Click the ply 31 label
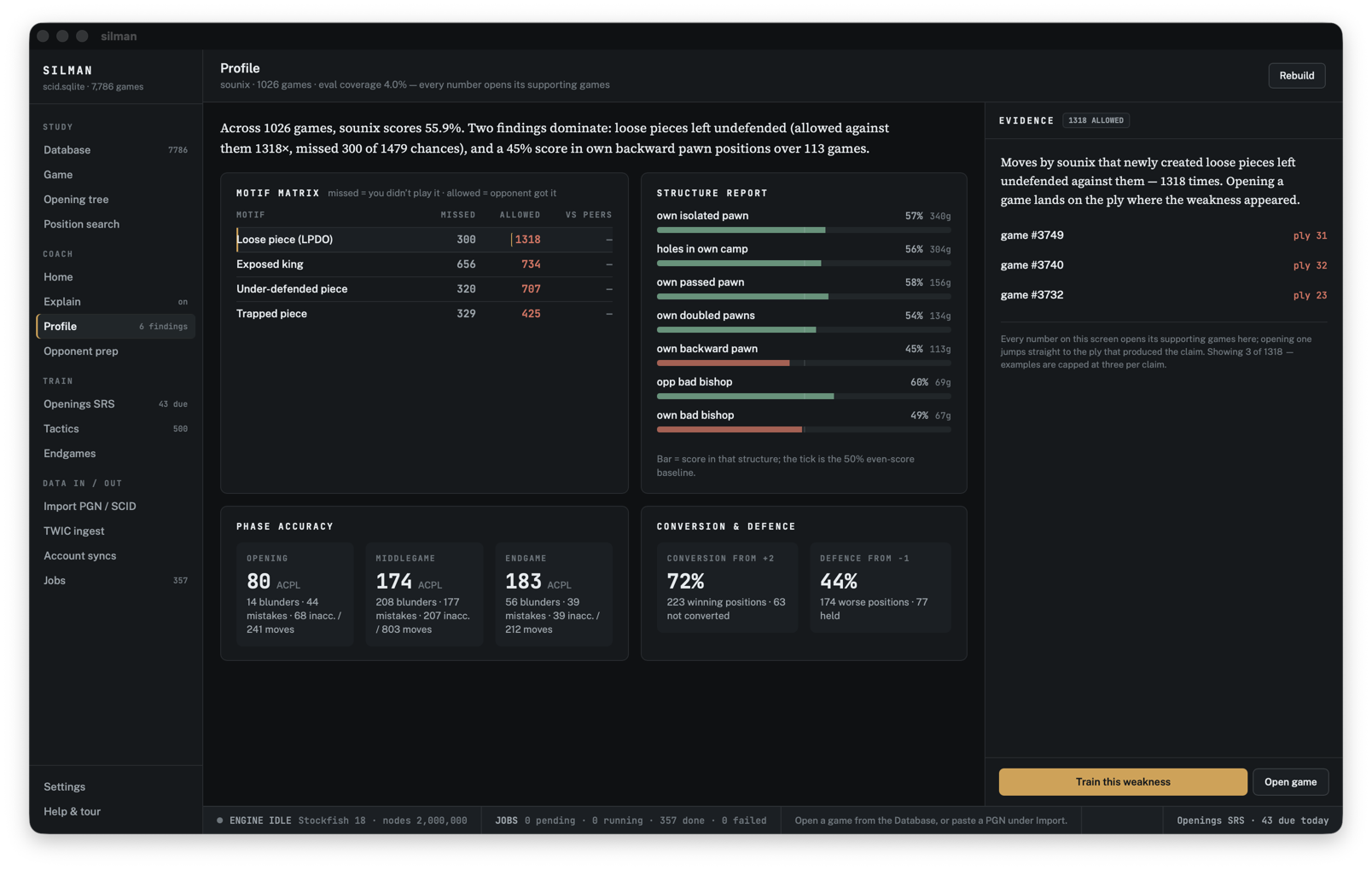 1310,236
